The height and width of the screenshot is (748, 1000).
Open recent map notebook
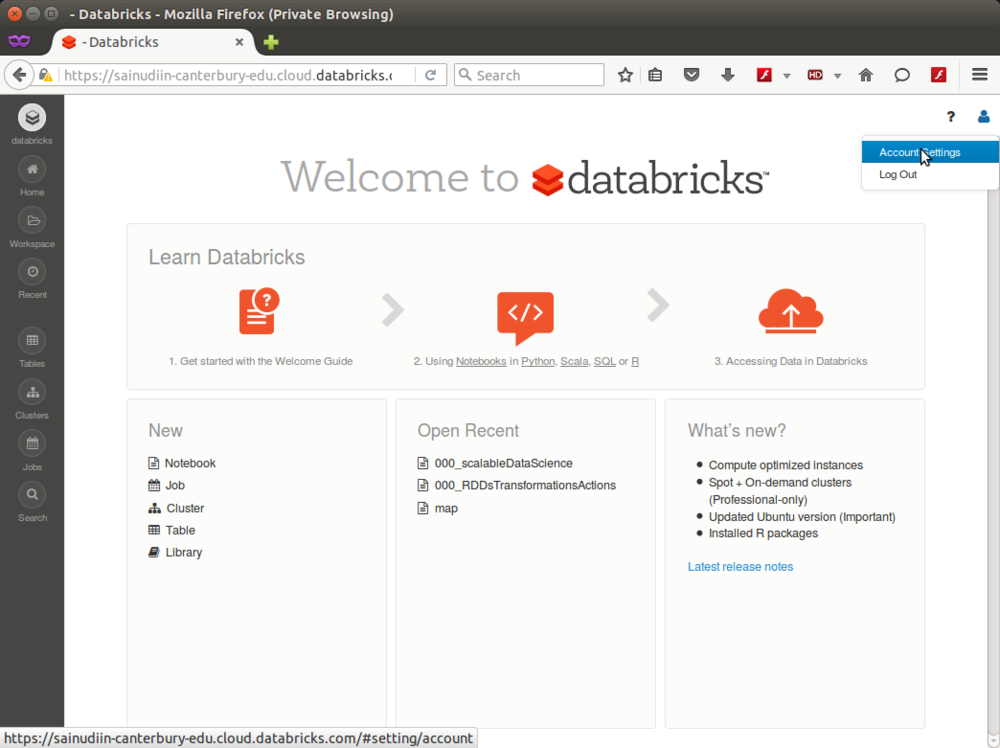[438, 508]
